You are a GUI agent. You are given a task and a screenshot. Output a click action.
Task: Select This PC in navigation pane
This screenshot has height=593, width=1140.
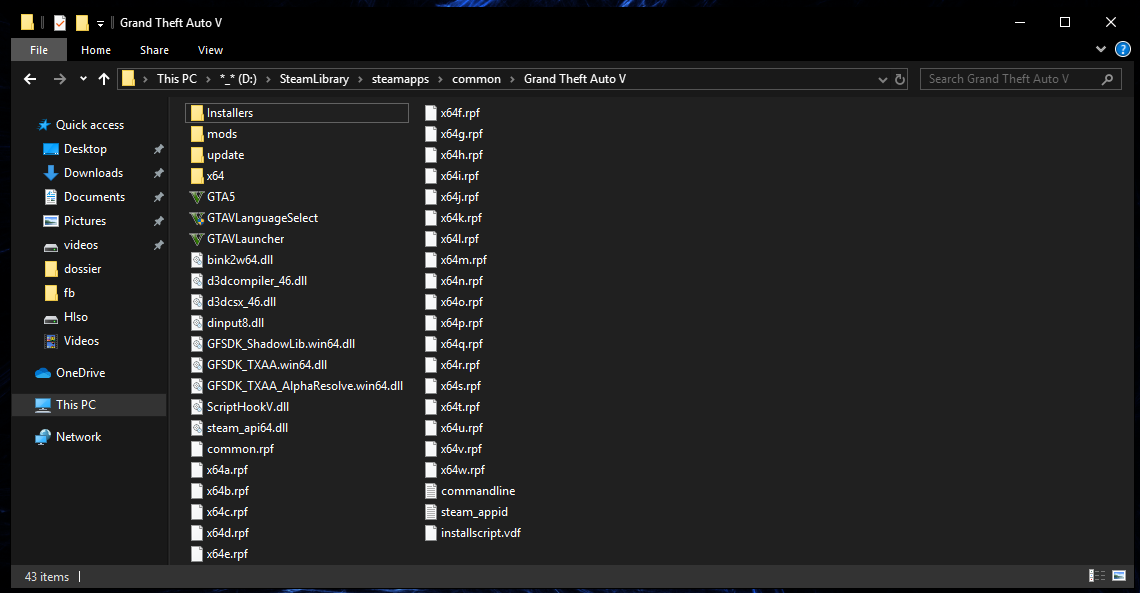[x=89, y=405]
